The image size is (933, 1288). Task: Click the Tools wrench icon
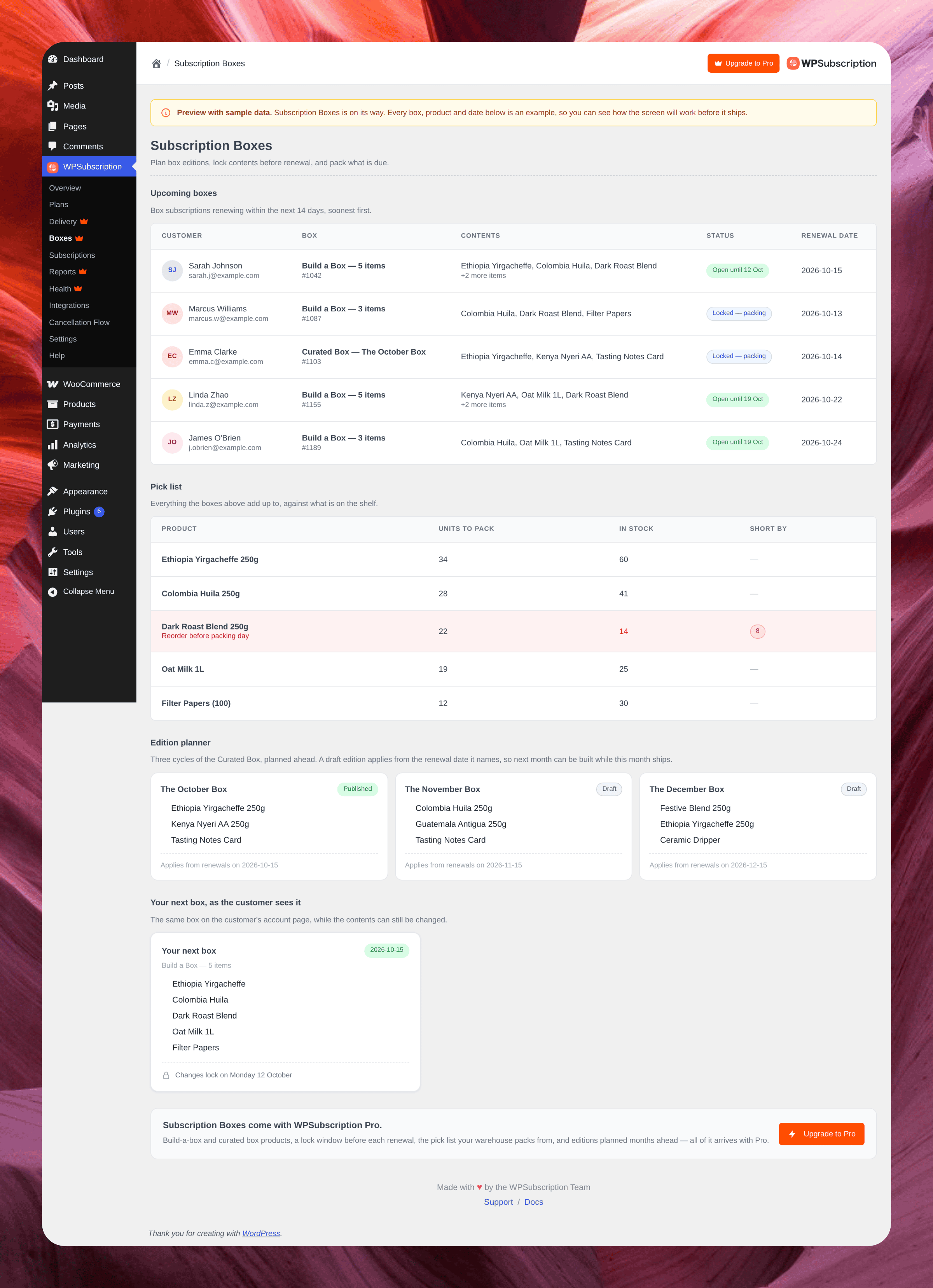pyautogui.click(x=53, y=552)
